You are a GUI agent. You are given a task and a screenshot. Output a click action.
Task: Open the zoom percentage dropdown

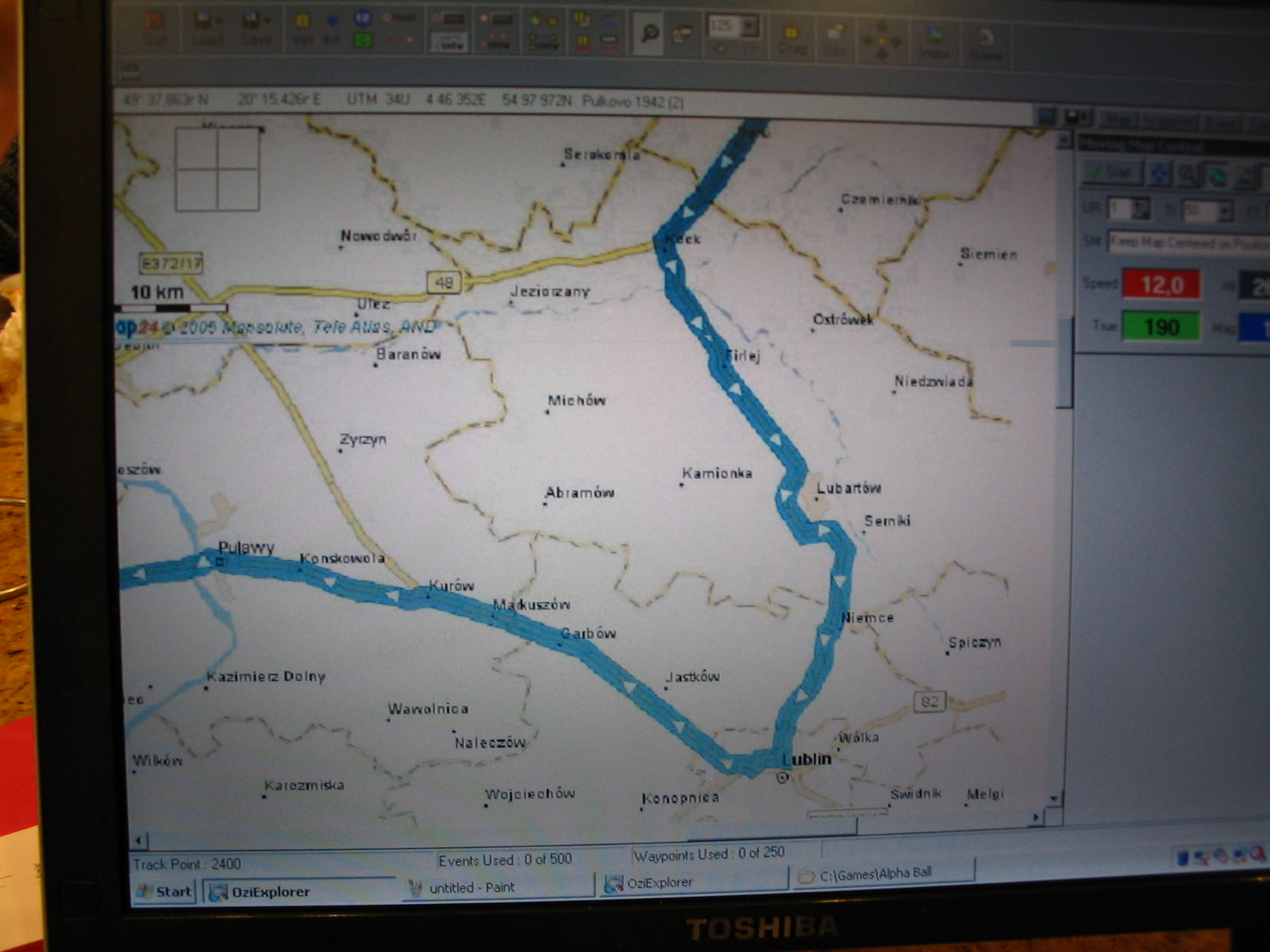[750, 27]
